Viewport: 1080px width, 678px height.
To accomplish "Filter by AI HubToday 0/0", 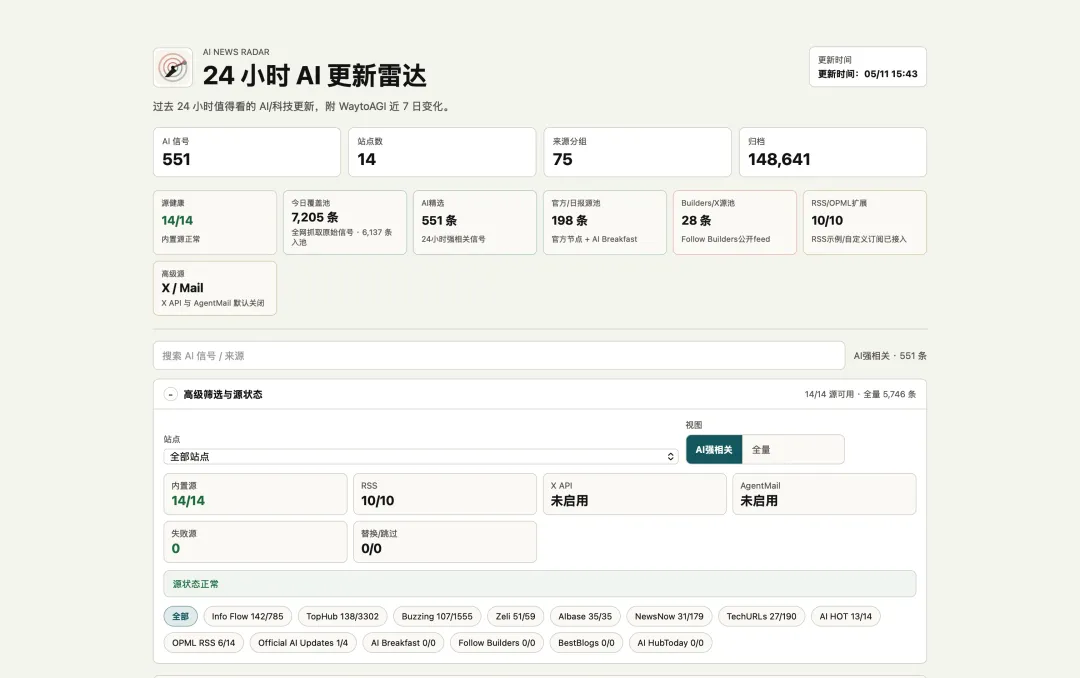I will (x=670, y=643).
